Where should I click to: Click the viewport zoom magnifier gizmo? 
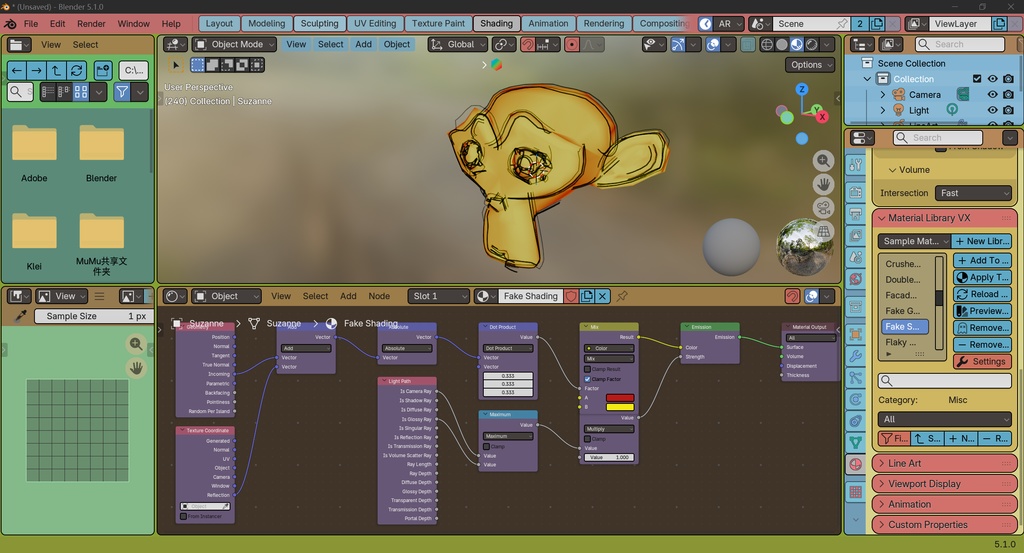pyautogui.click(x=824, y=161)
